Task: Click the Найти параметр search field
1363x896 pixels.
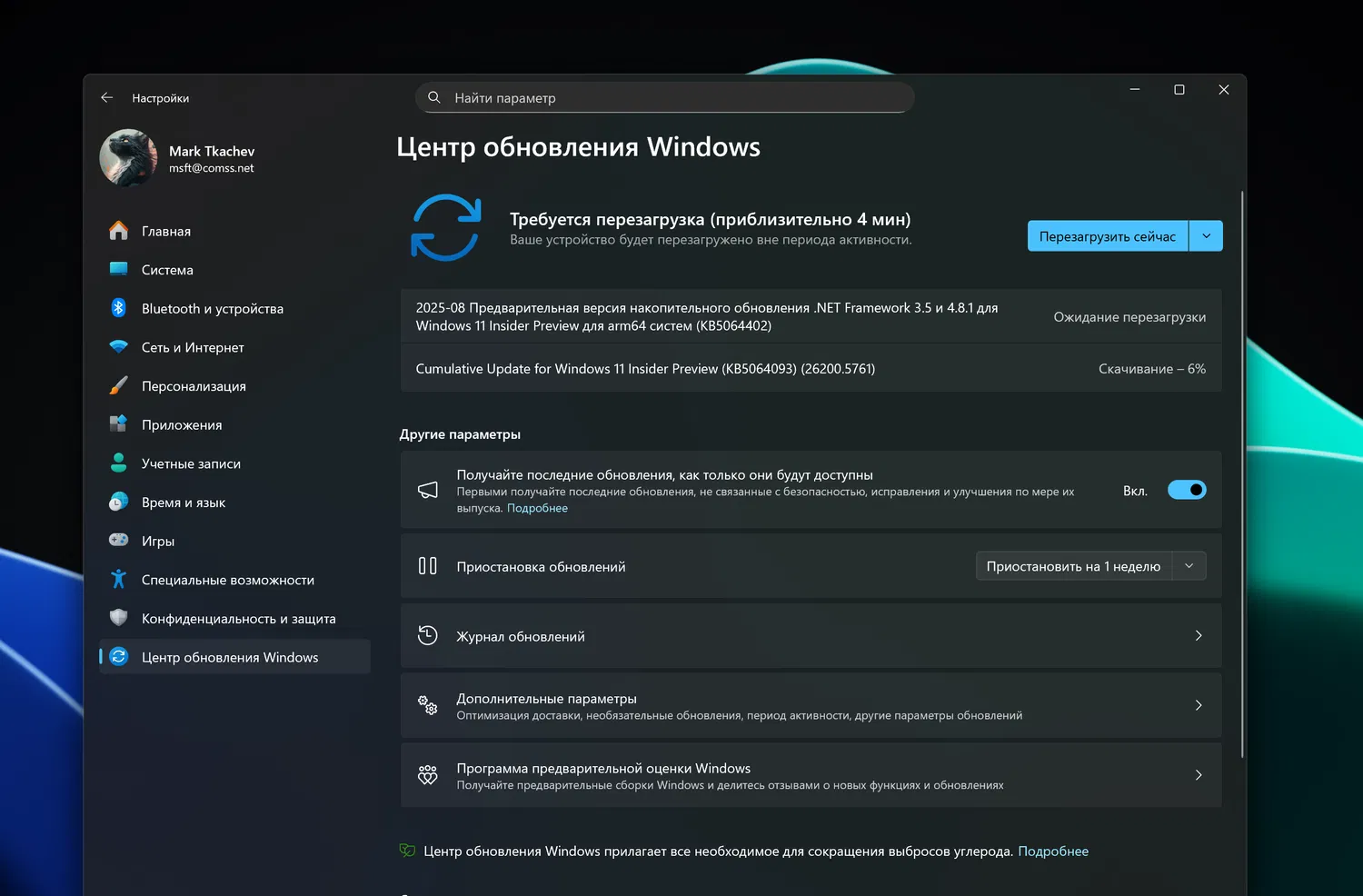Action: [x=665, y=97]
